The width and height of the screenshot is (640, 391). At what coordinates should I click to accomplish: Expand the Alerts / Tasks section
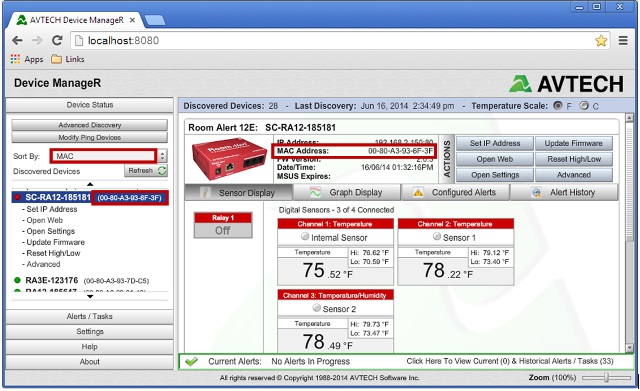[90, 316]
